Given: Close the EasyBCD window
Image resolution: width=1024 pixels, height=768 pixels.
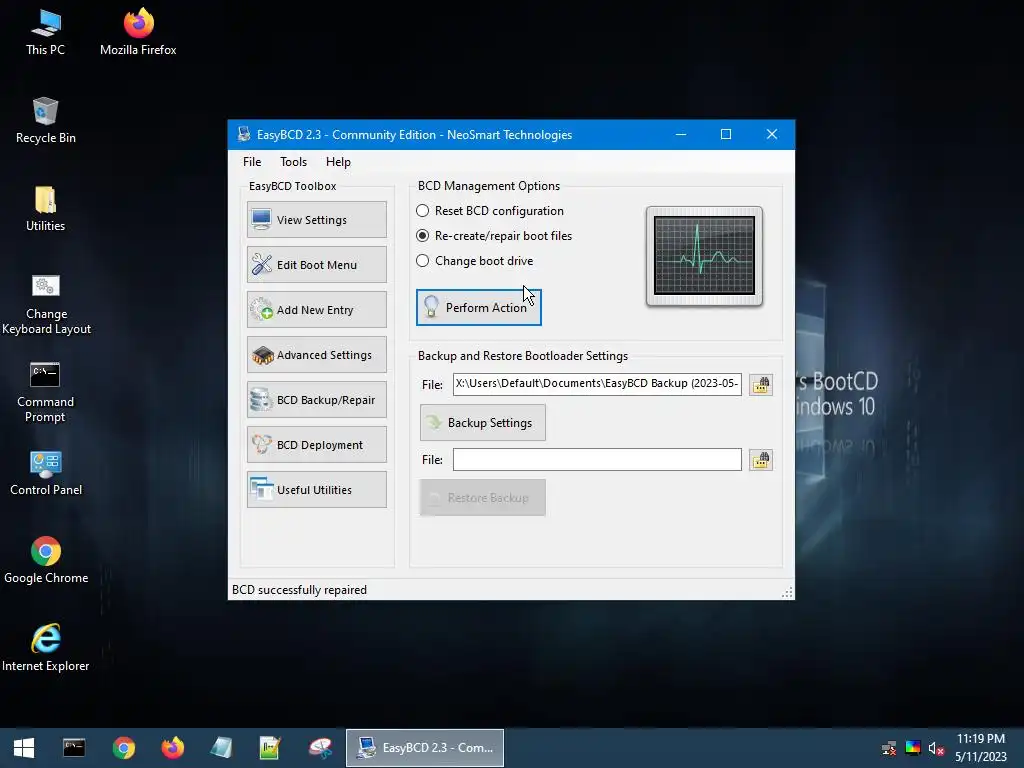Looking at the screenshot, I should (x=771, y=135).
